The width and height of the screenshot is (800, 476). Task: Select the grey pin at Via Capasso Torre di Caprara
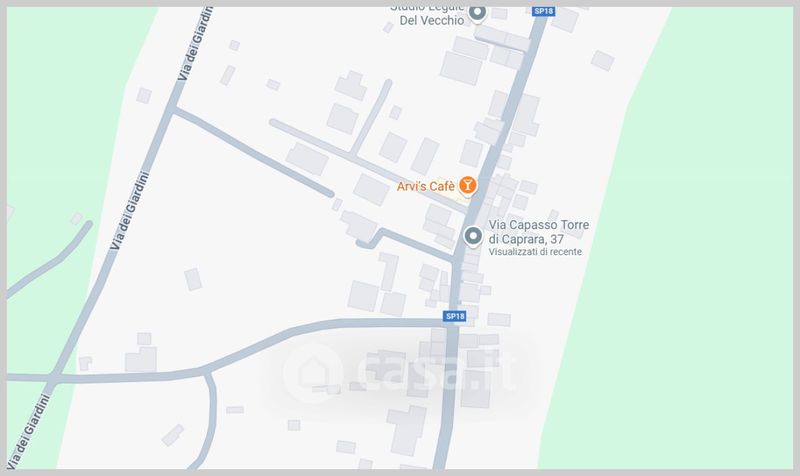(x=473, y=236)
